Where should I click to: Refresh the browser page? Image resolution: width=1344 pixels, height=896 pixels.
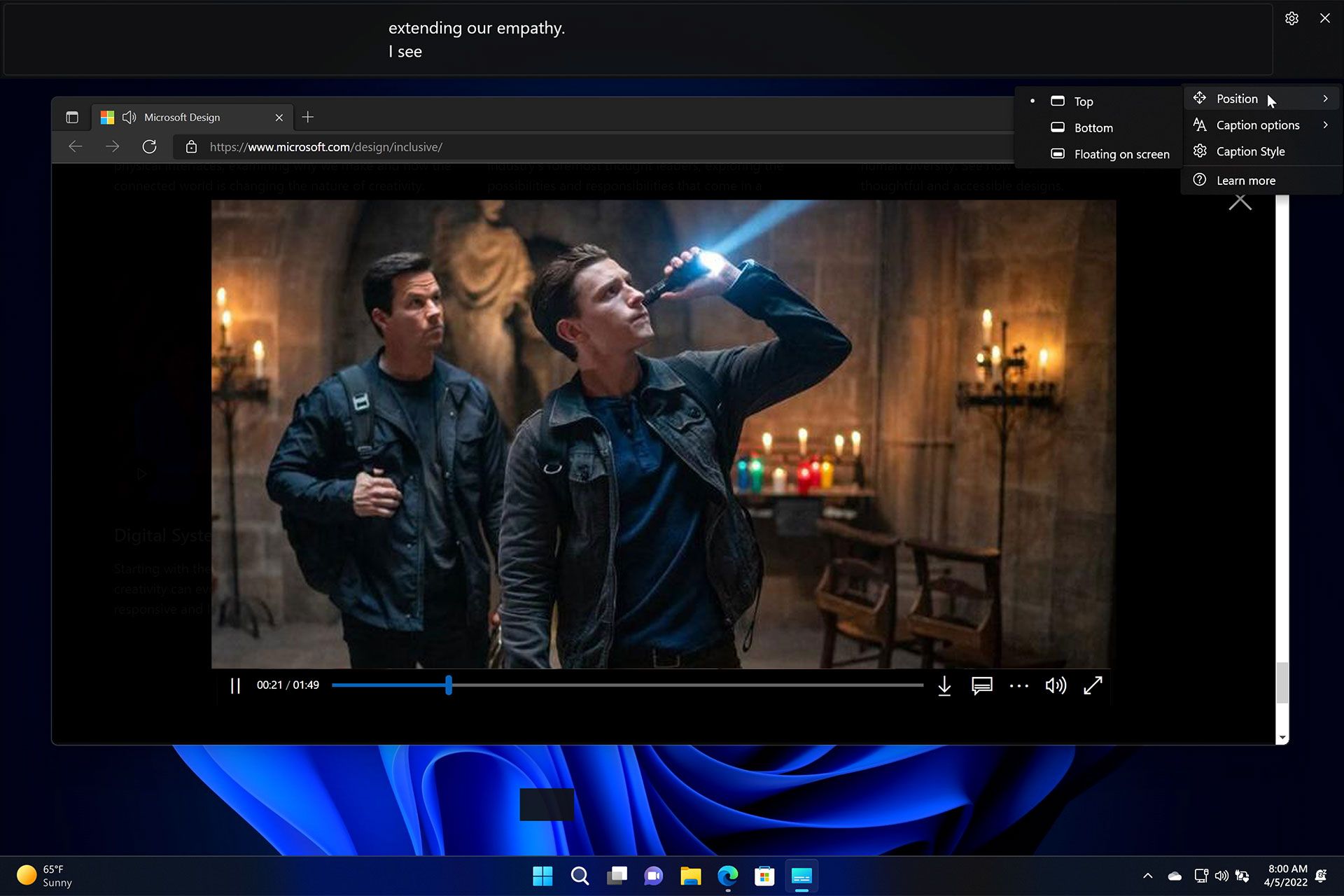click(x=149, y=147)
